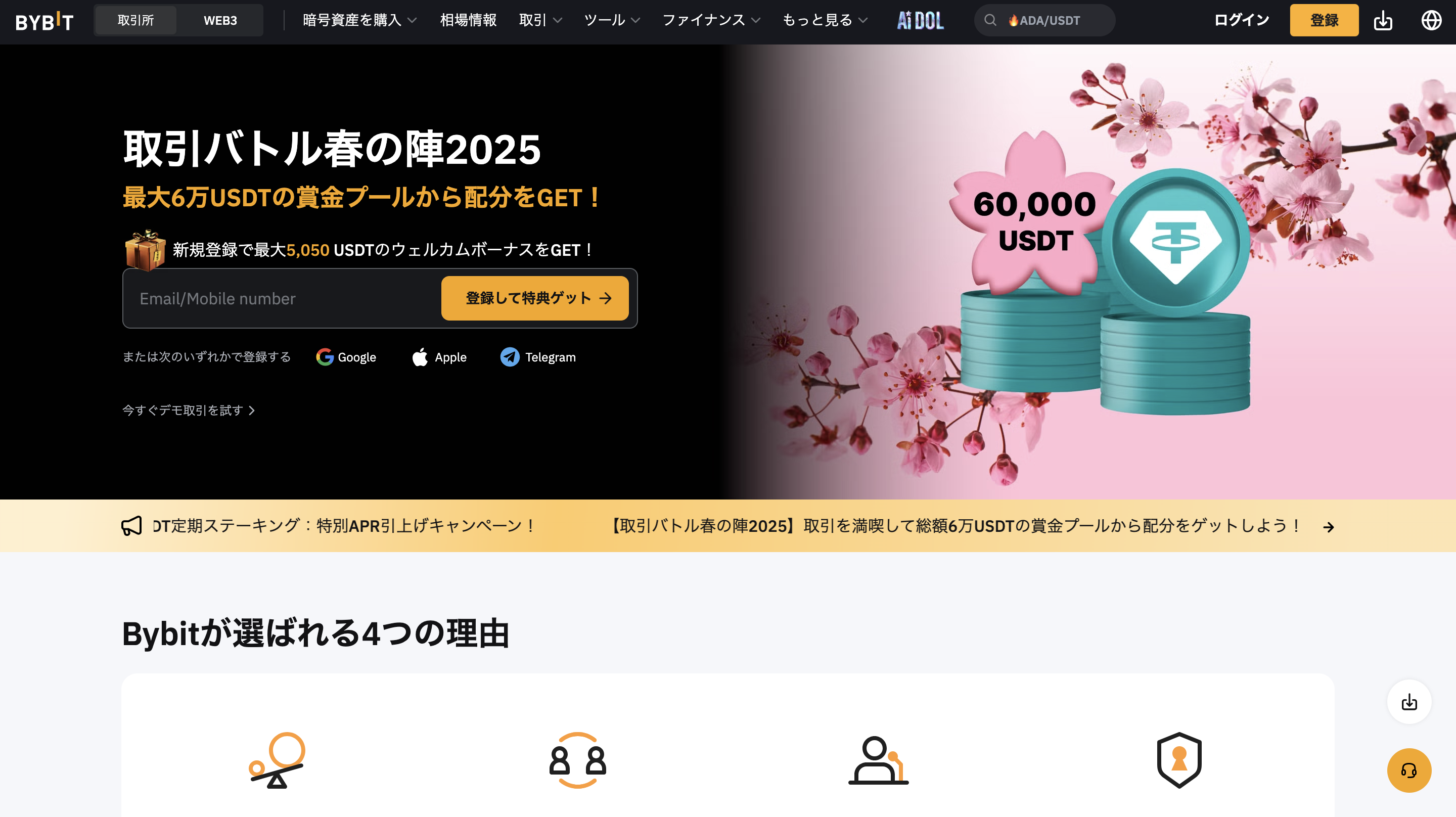
Task: Expand the ファイナンス dropdown menu
Action: tap(711, 20)
